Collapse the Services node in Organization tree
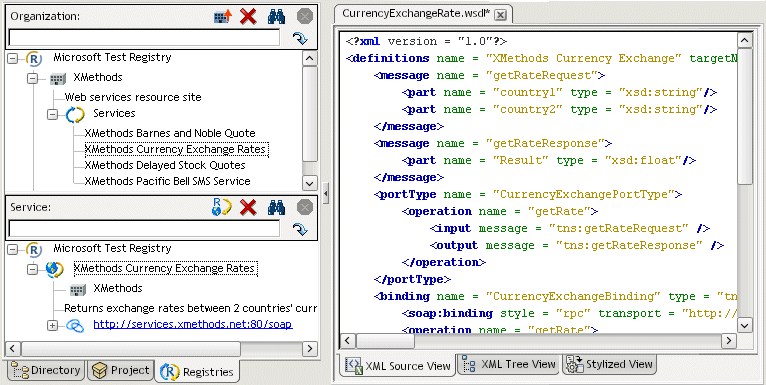 [x=52, y=114]
